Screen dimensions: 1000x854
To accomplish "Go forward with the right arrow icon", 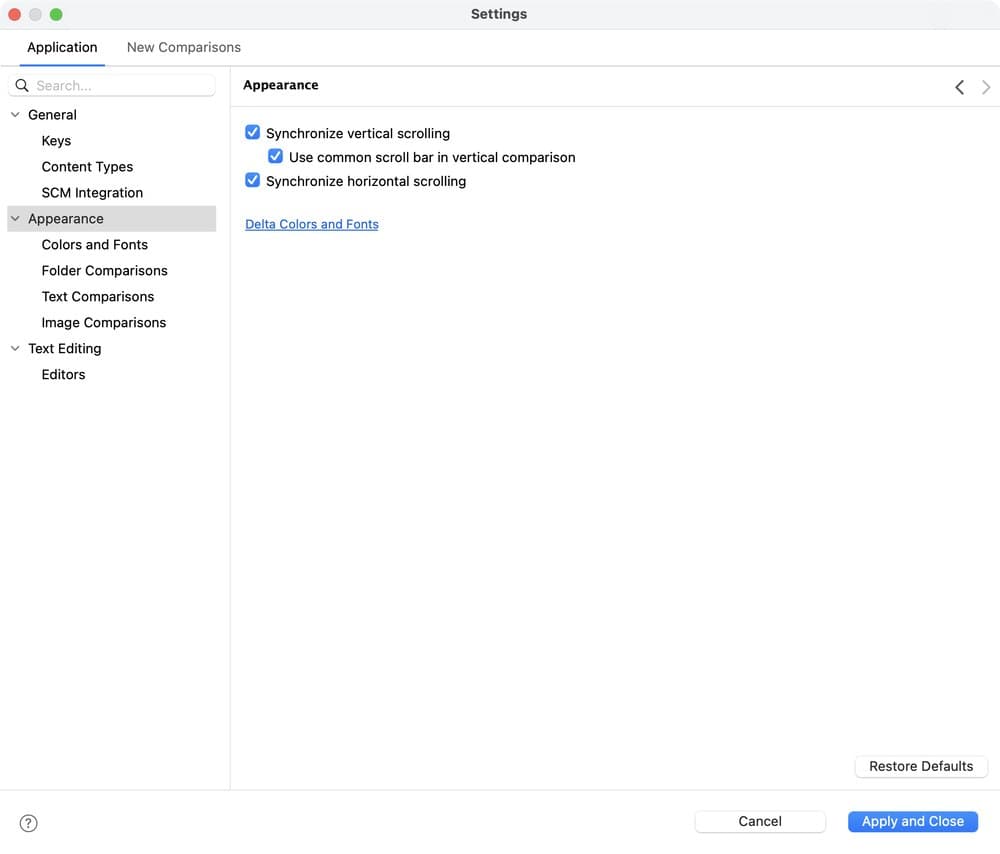I will click(x=986, y=87).
